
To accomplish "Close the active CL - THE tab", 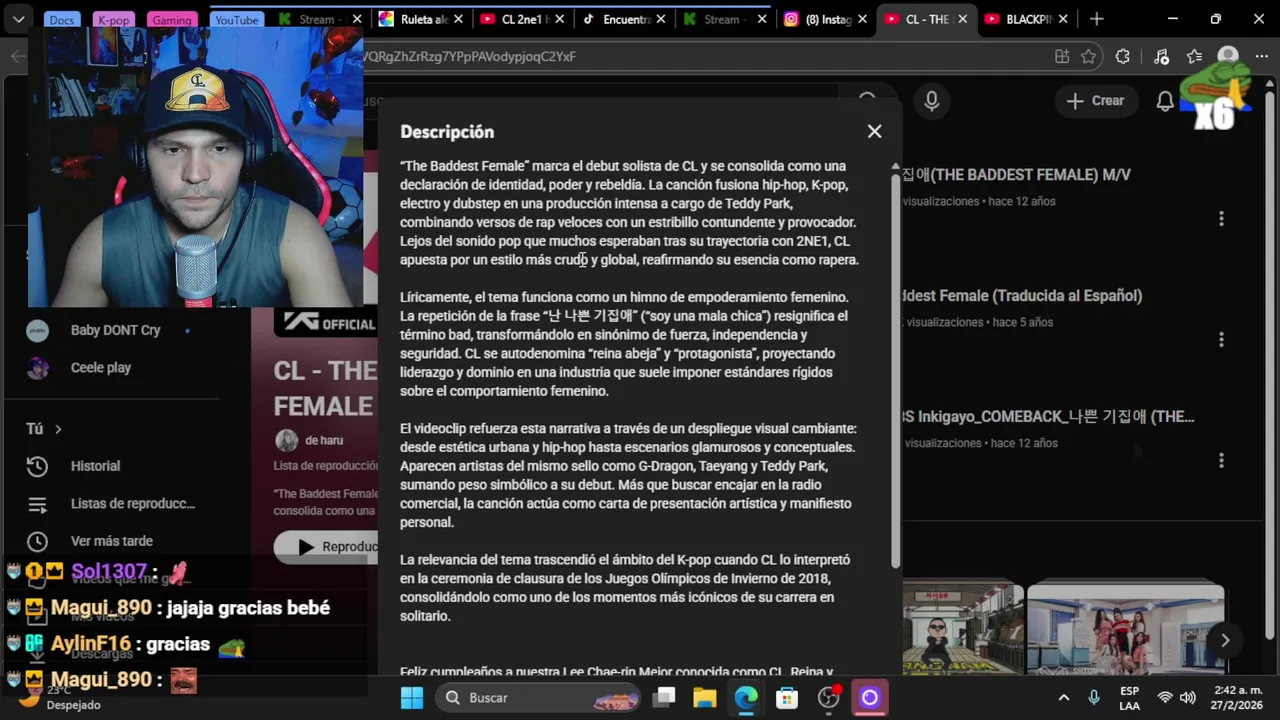I will pos(961,19).
